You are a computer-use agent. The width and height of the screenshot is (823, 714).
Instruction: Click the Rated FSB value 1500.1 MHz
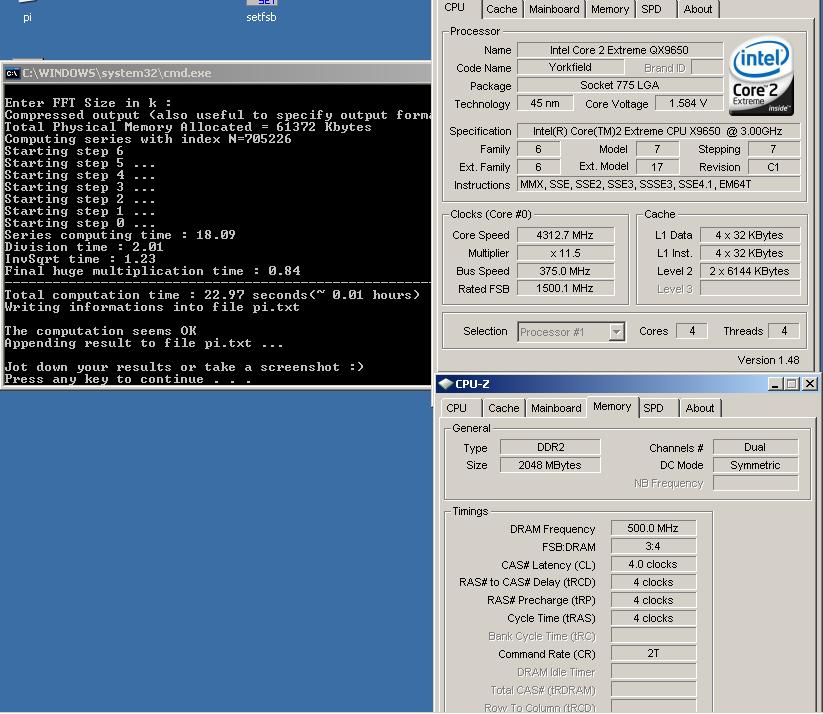[x=565, y=289]
